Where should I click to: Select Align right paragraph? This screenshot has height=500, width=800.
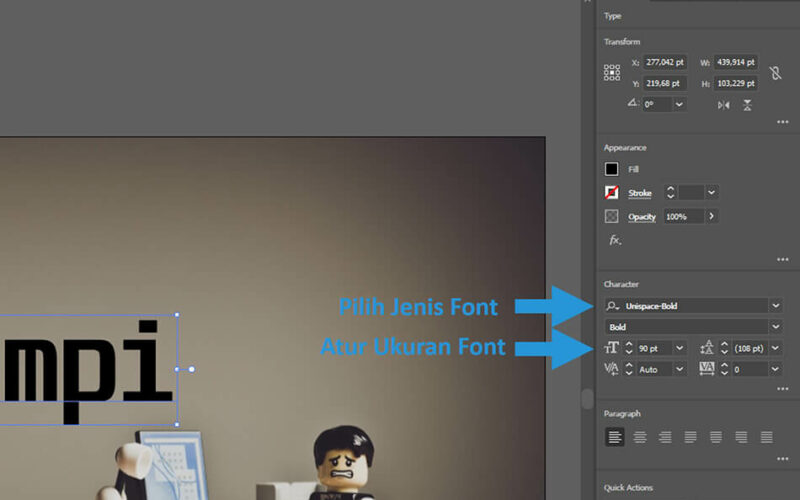point(665,437)
